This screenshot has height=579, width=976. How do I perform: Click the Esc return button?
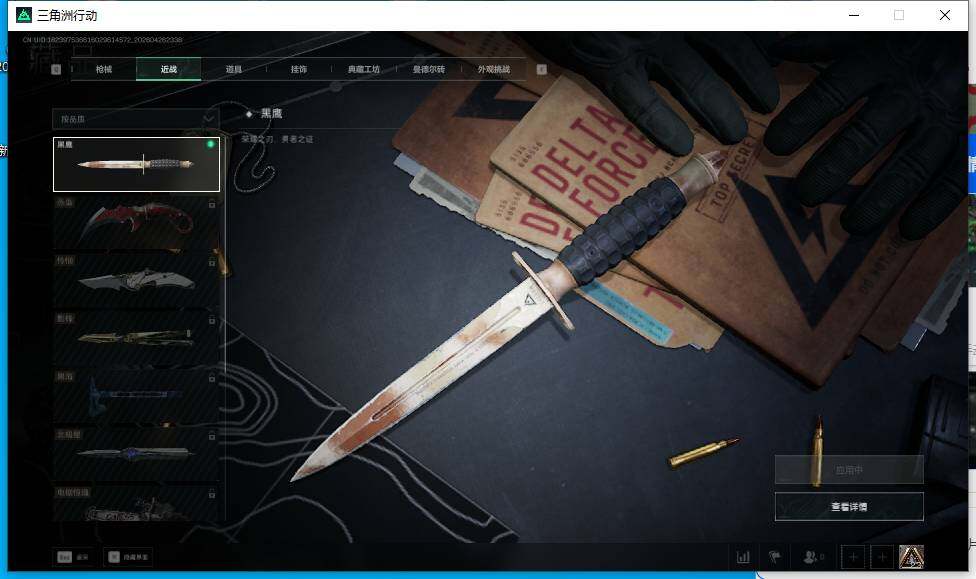coord(73,557)
